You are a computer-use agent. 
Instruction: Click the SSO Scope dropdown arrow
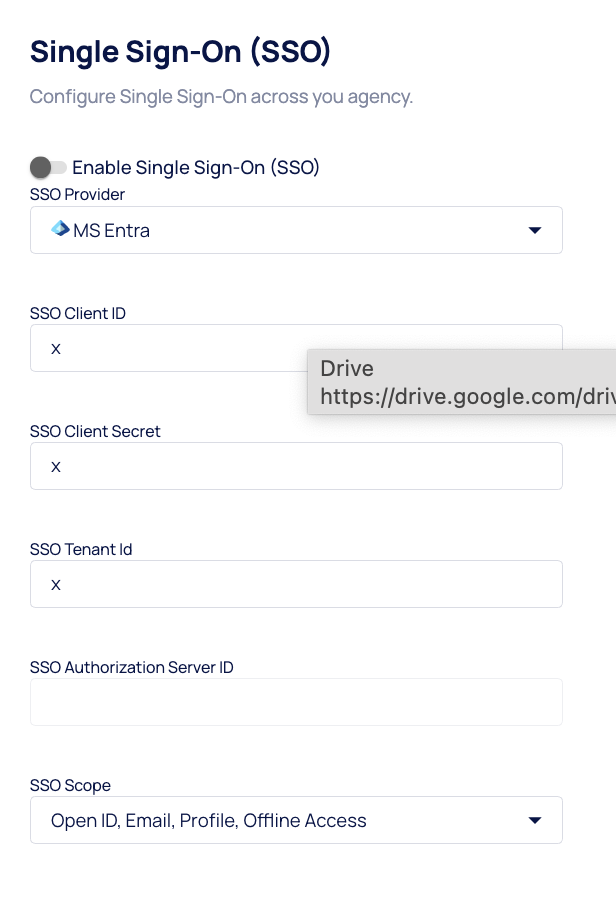[534, 821]
